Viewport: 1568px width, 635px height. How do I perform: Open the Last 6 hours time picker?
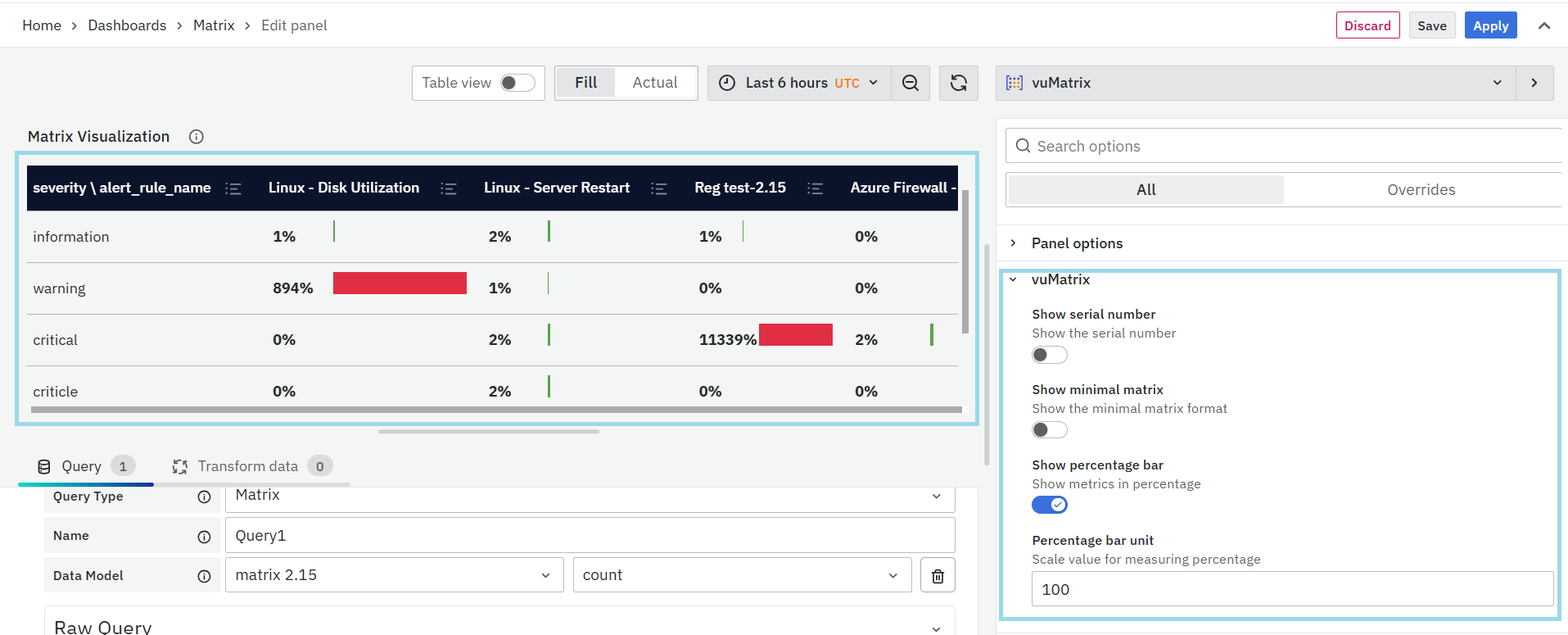click(x=798, y=83)
